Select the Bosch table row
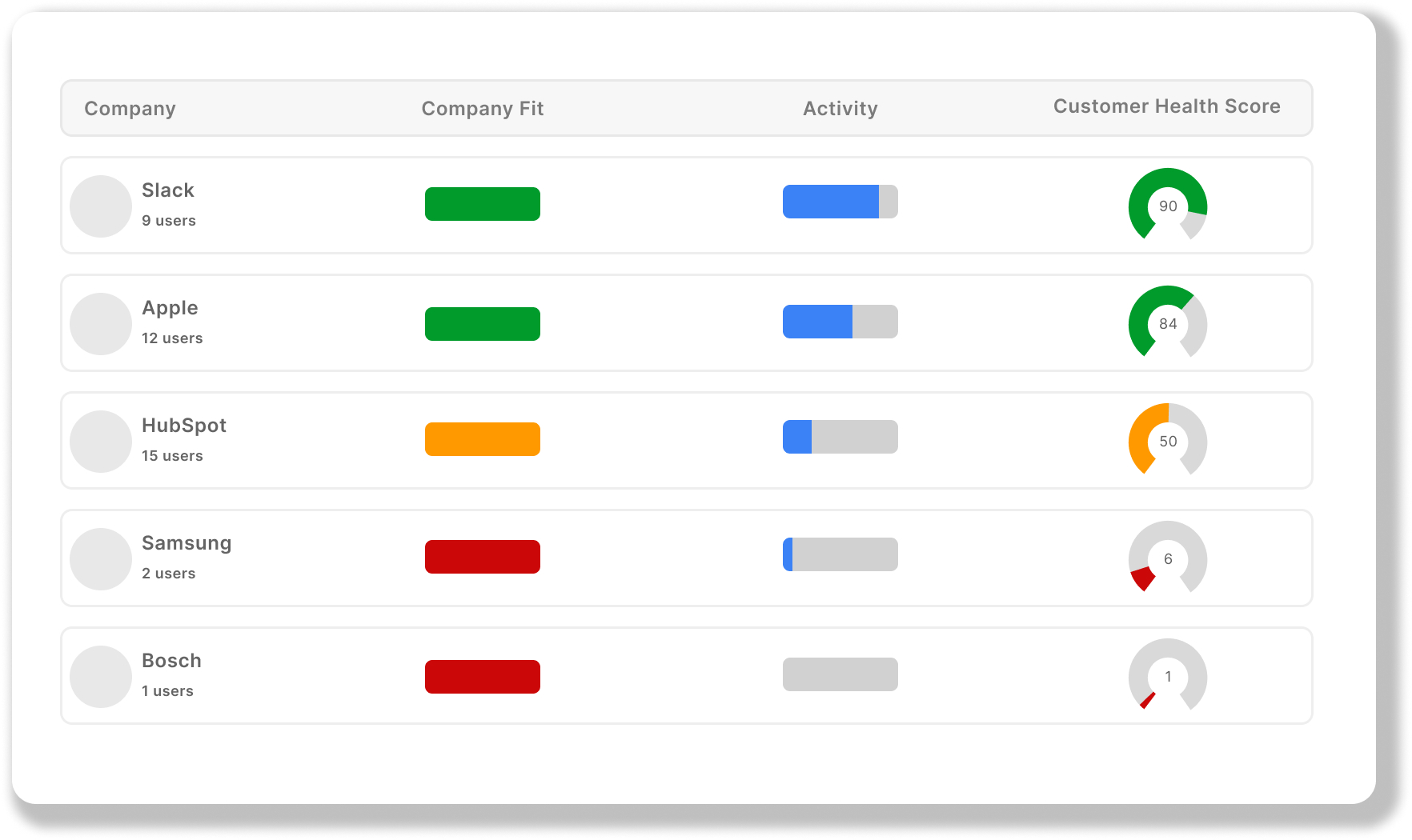The image size is (1412, 840). point(687,675)
